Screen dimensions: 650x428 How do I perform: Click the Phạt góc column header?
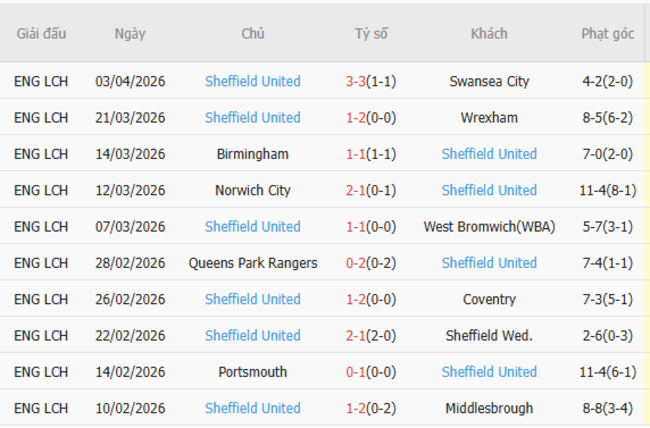pyautogui.click(x=608, y=34)
